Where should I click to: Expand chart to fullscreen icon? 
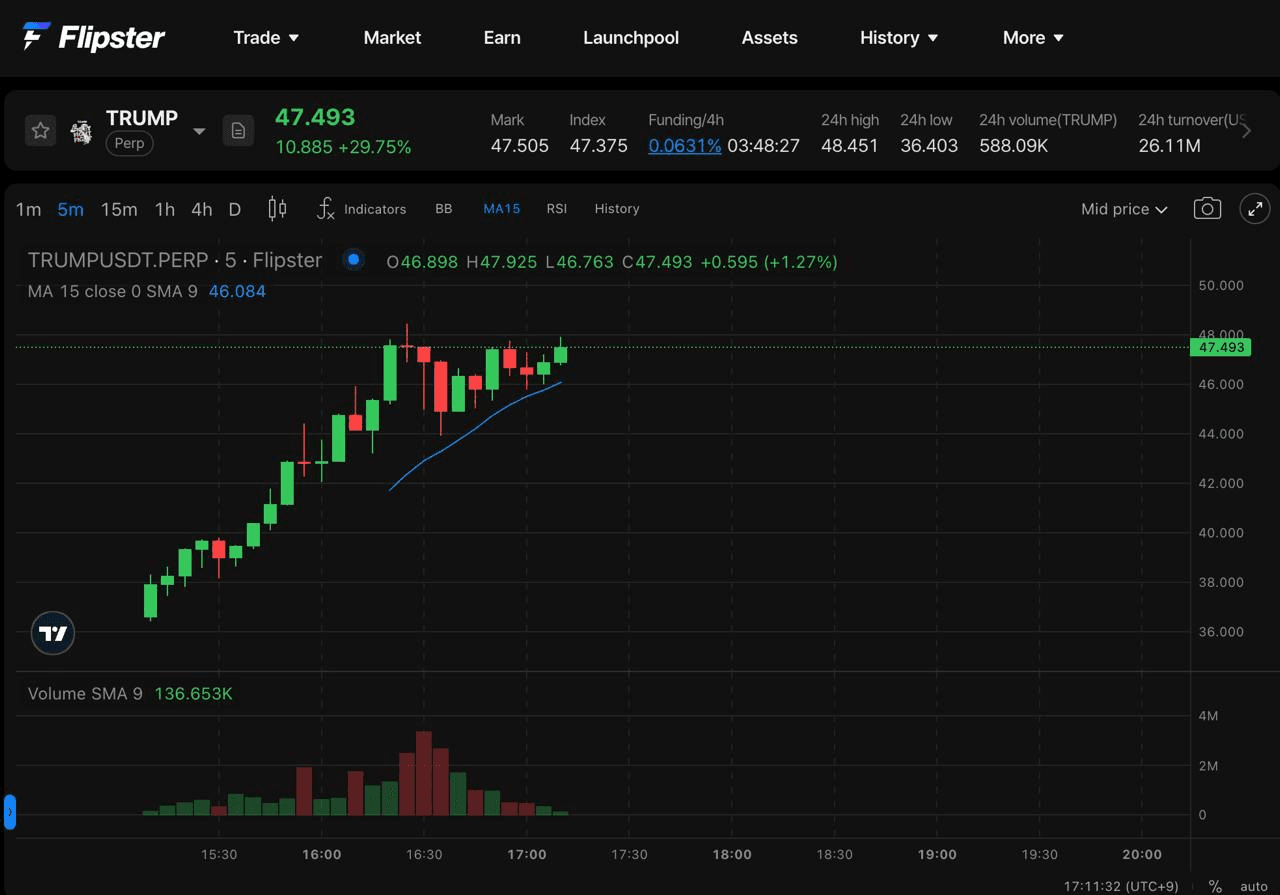coord(1255,209)
